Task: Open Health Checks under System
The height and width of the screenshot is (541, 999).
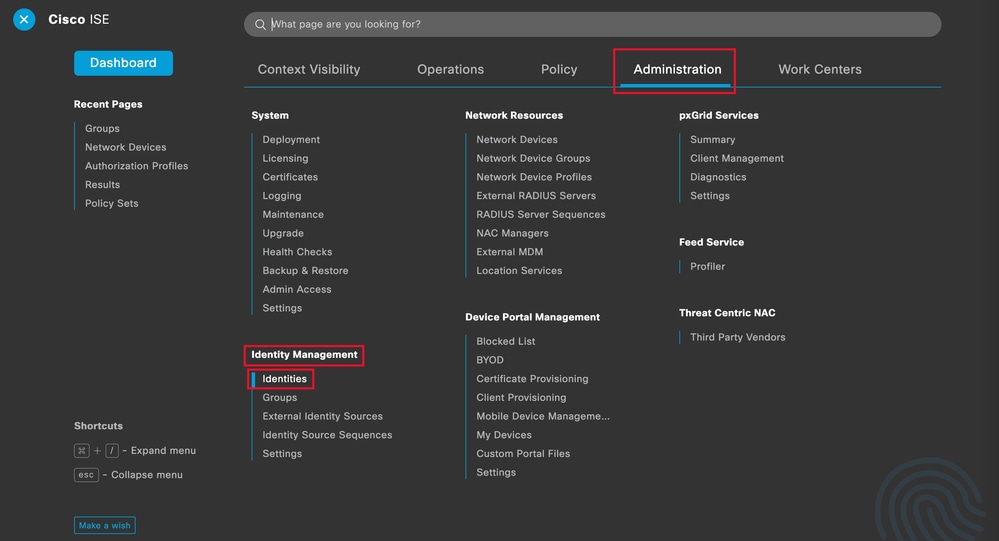Action: click(297, 252)
